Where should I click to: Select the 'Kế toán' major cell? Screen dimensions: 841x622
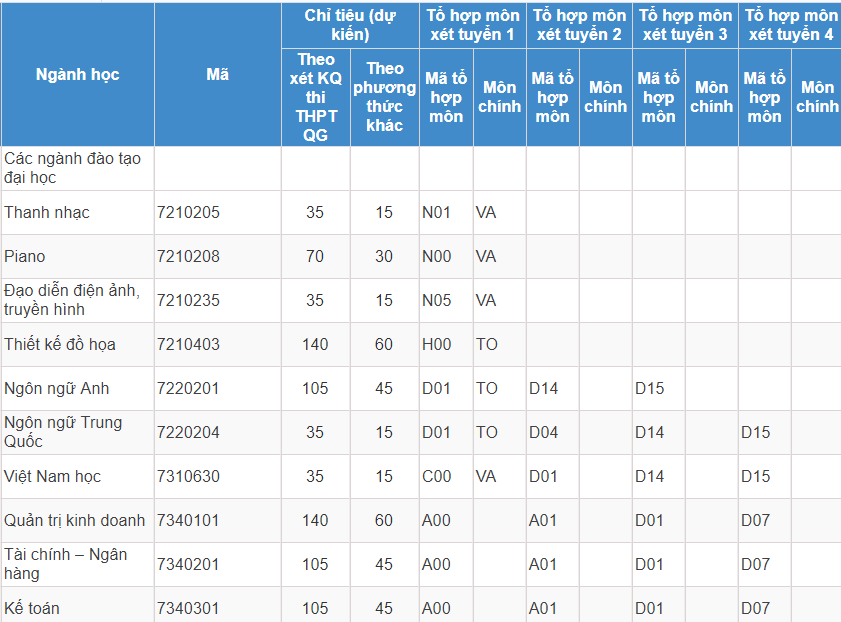pos(32,608)
